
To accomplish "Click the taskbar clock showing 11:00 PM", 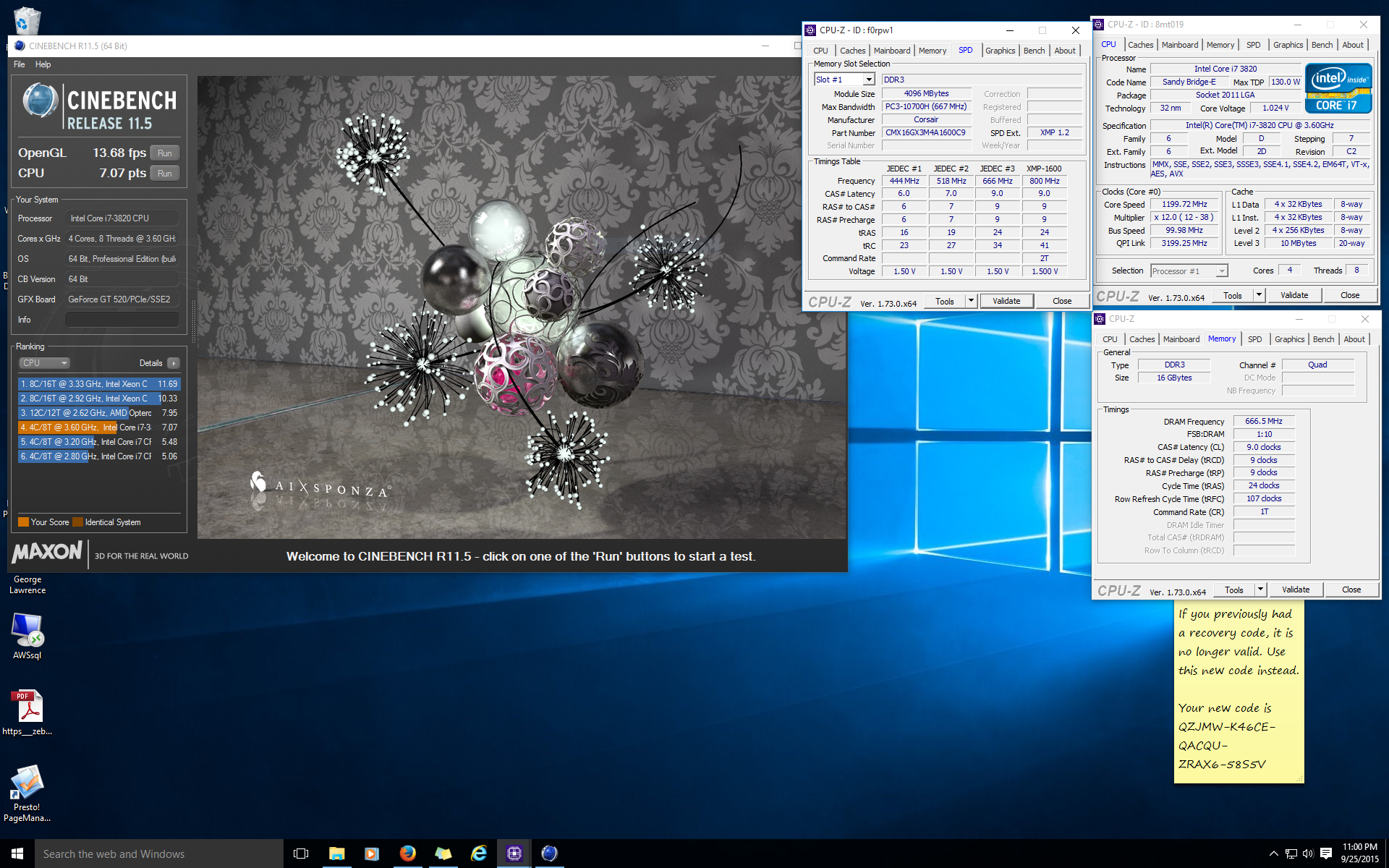I will (1360, 854).
